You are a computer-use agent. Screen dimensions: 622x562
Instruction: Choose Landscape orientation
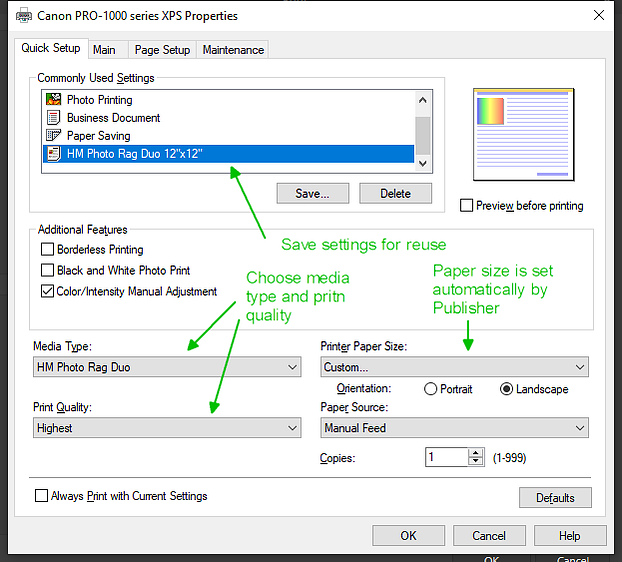pos(507,389)
